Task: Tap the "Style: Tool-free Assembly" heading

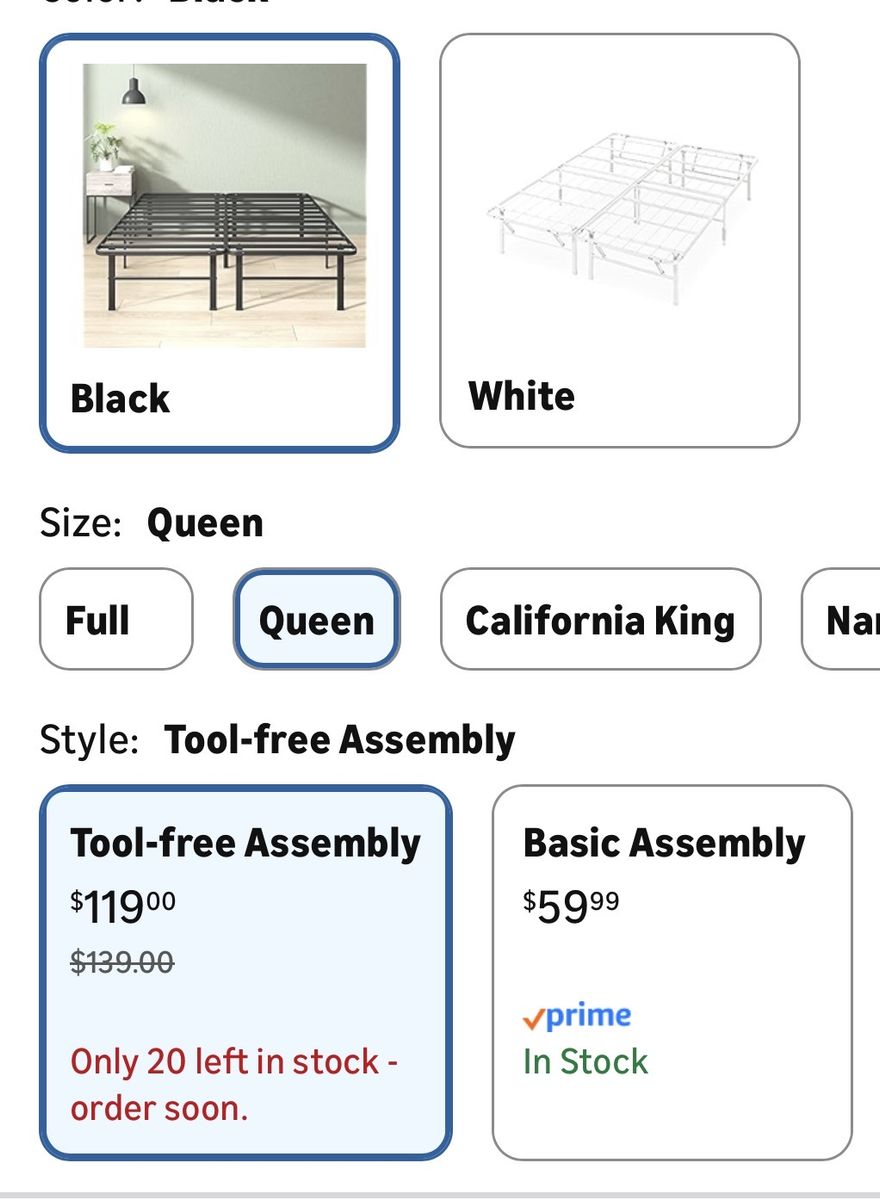Action: pos(277,740)
